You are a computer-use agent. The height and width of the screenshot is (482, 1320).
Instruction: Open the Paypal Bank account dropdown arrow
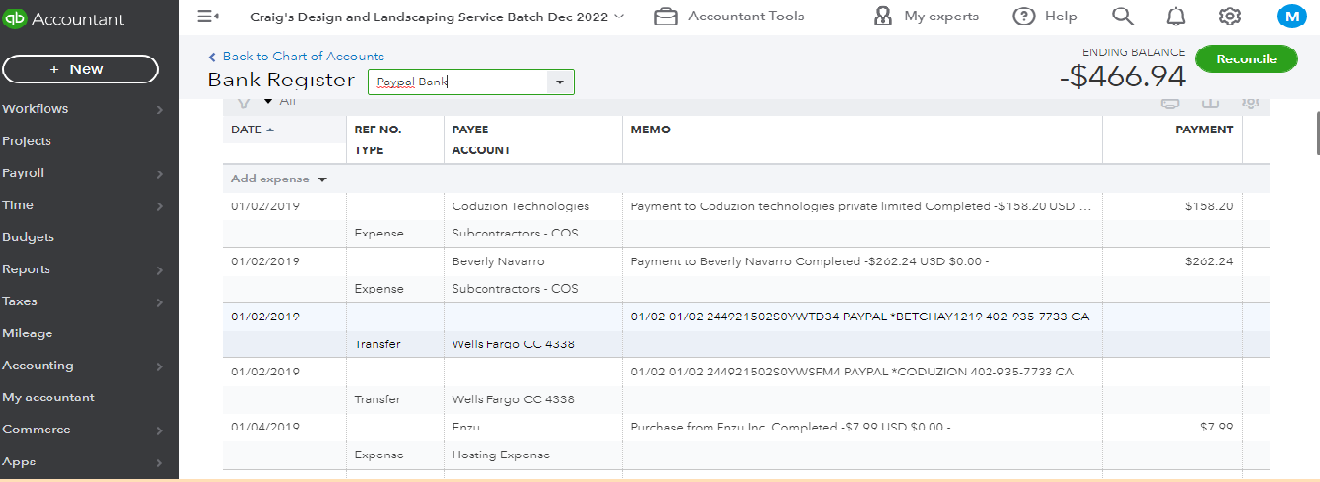tap(560, 82)
